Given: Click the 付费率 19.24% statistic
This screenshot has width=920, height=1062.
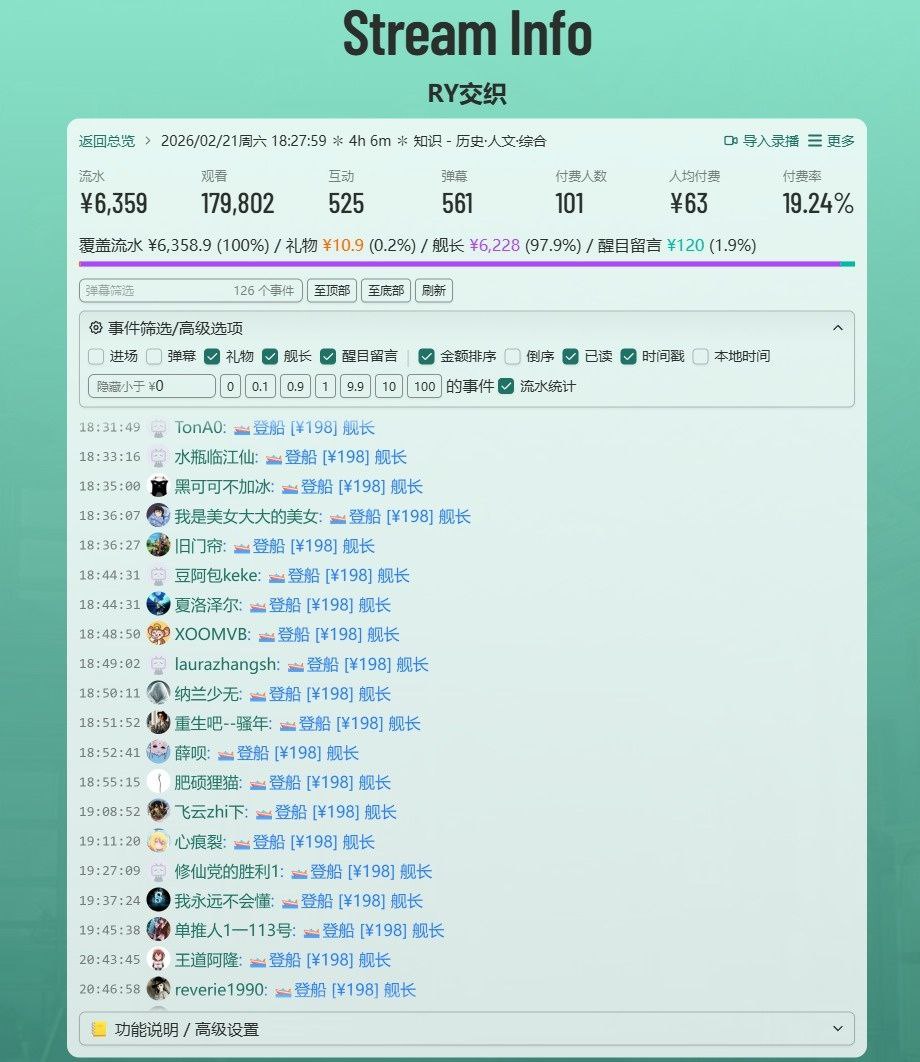Looking at the screenshot, I should click(818, 193).
